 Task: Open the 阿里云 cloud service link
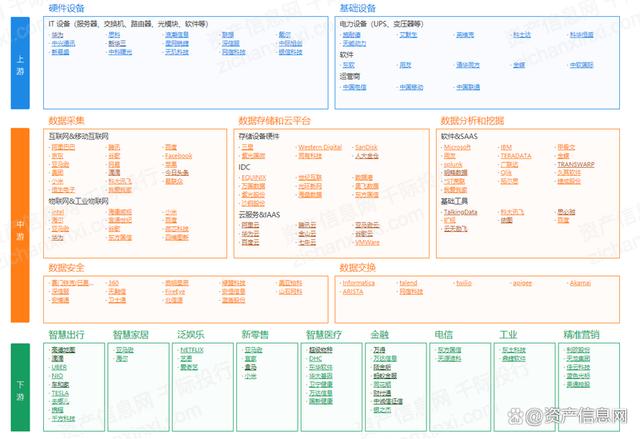250,225
